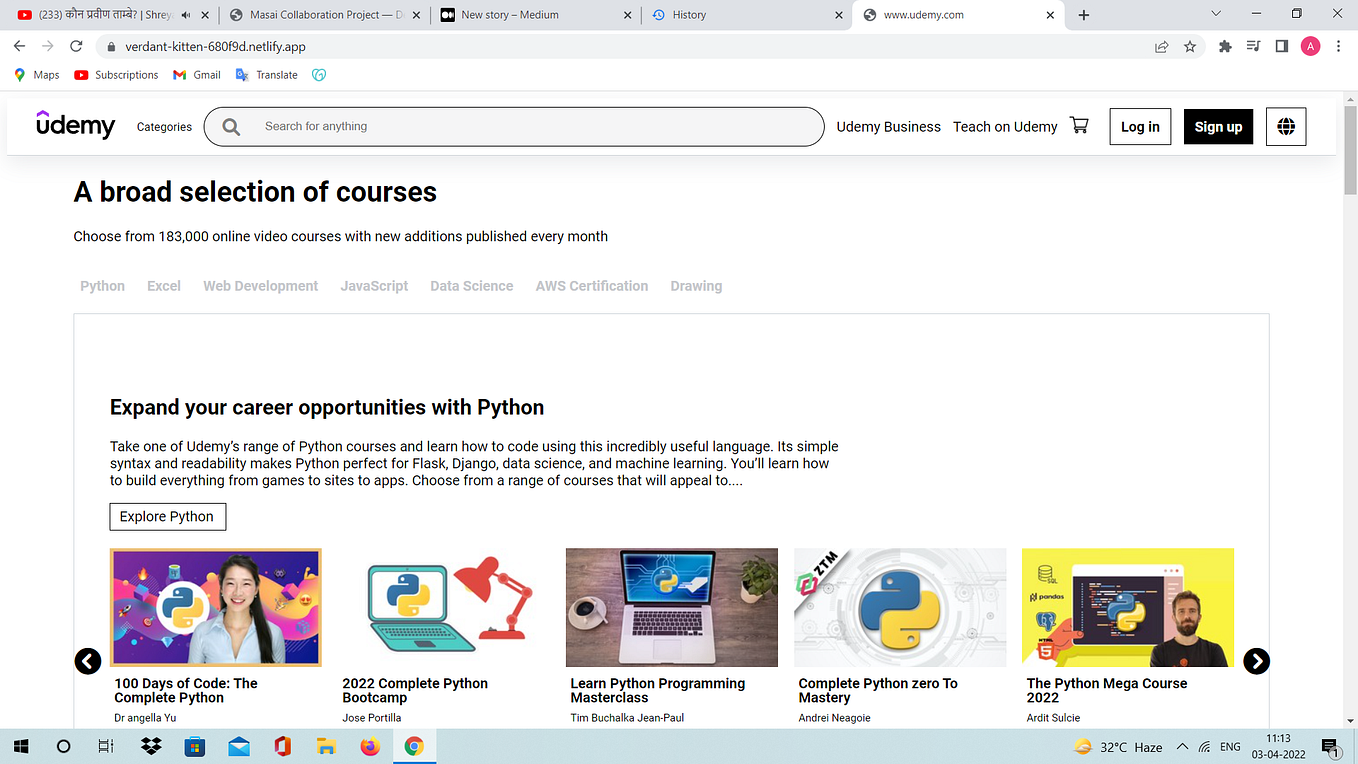The width and height of the screenshot is (1358, 764).
Task: Advance the course carousel with right arrow
Action: click(x=1256, y=661)
